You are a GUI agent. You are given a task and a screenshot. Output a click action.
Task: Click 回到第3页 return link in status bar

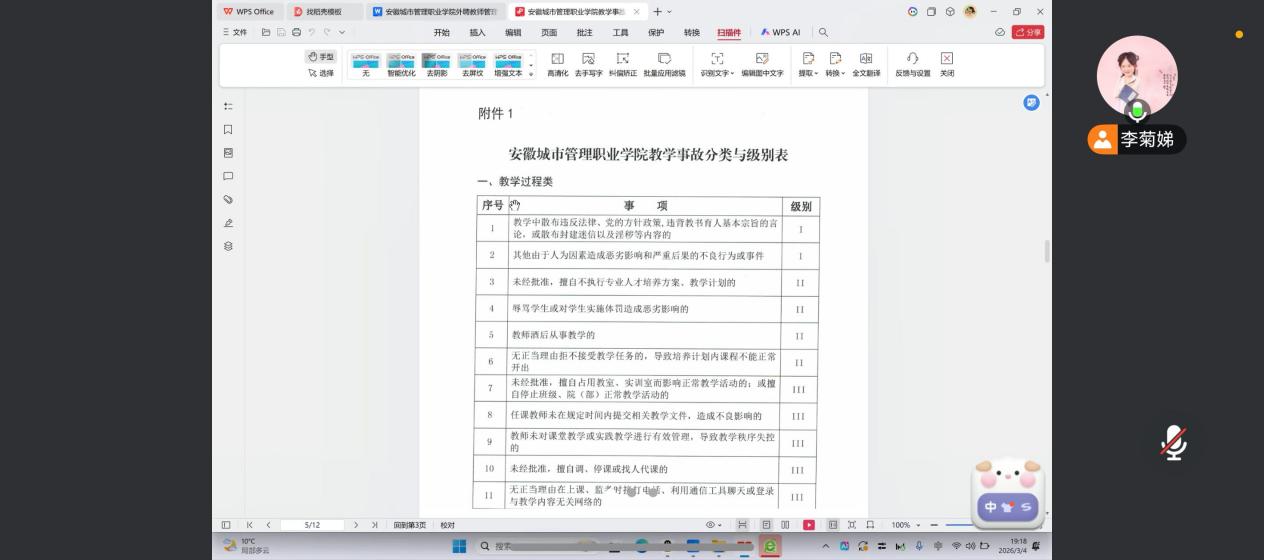click(x=409, y=525)
